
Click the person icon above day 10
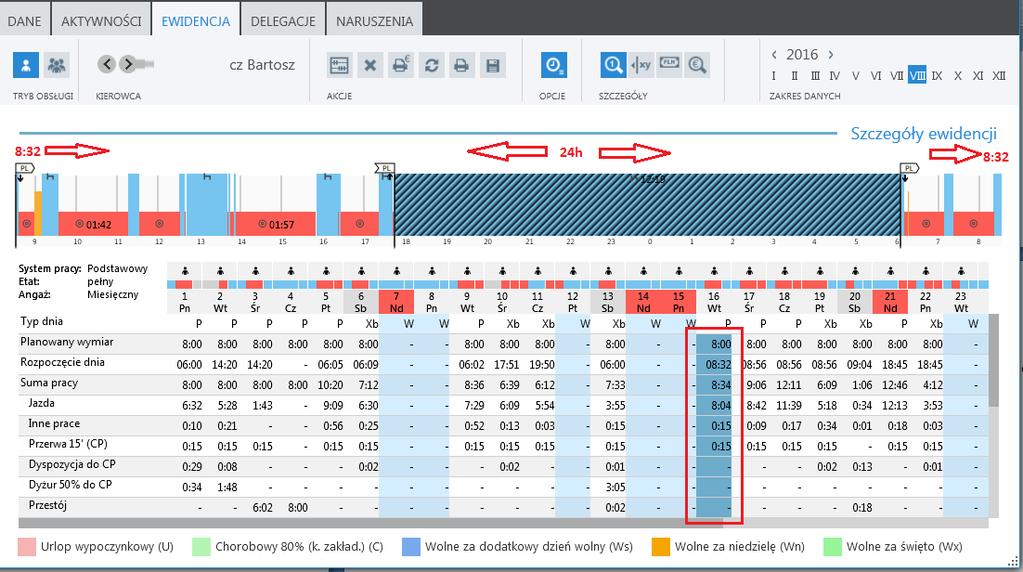pyautogui.click(x=502, y=271)
